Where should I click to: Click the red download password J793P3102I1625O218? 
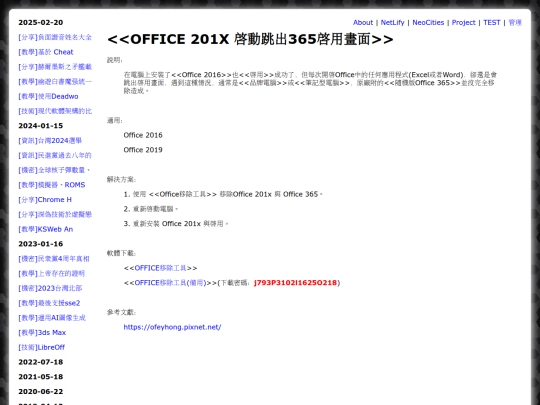(x=295, y=283)
